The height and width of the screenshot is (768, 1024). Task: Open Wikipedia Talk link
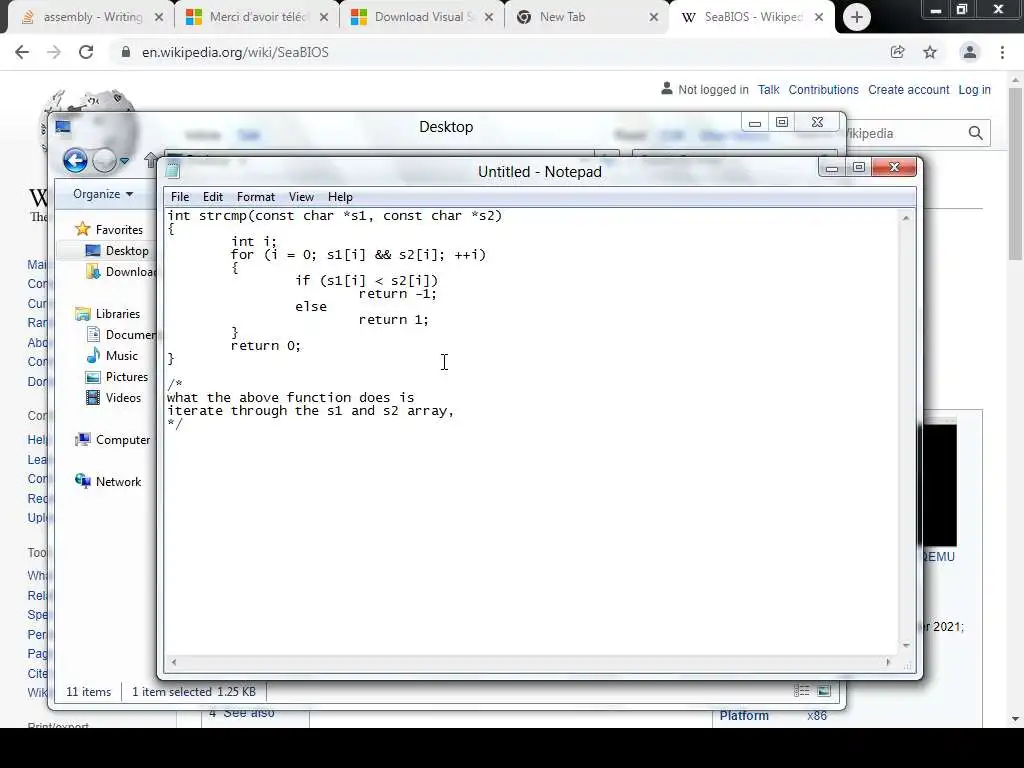[769, 89]
